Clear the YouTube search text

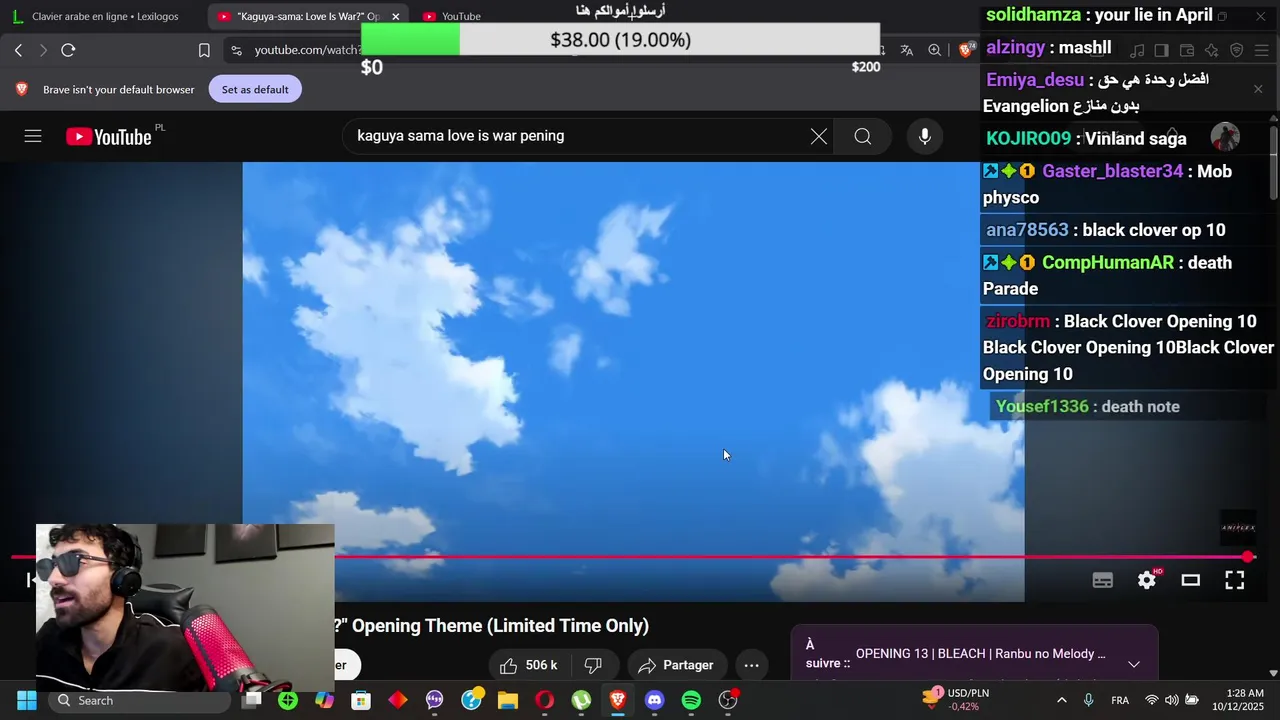[819, 136]
